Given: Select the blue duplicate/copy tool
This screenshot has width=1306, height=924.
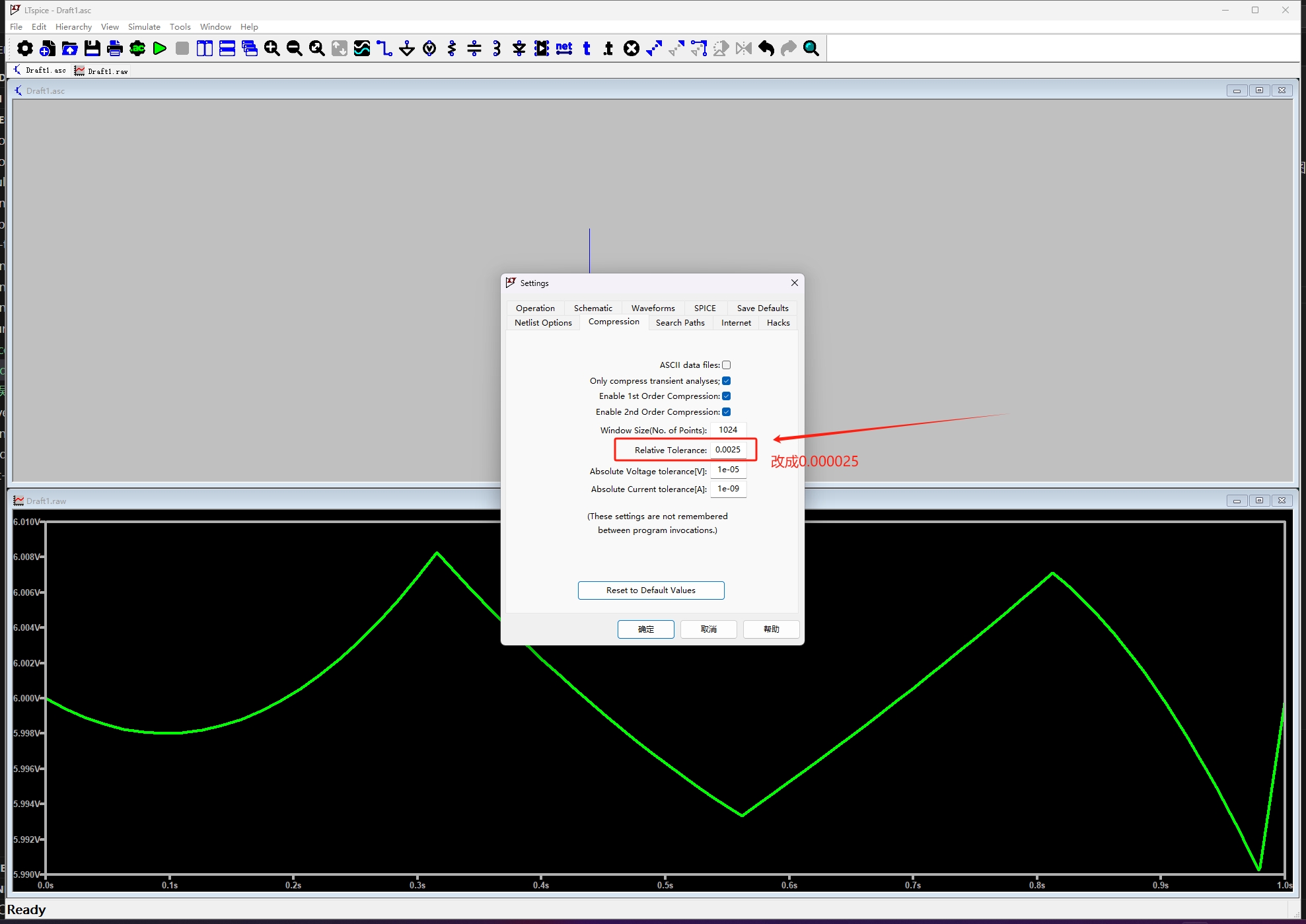Looking at the screenshot, I should click(x=654, y=48).
